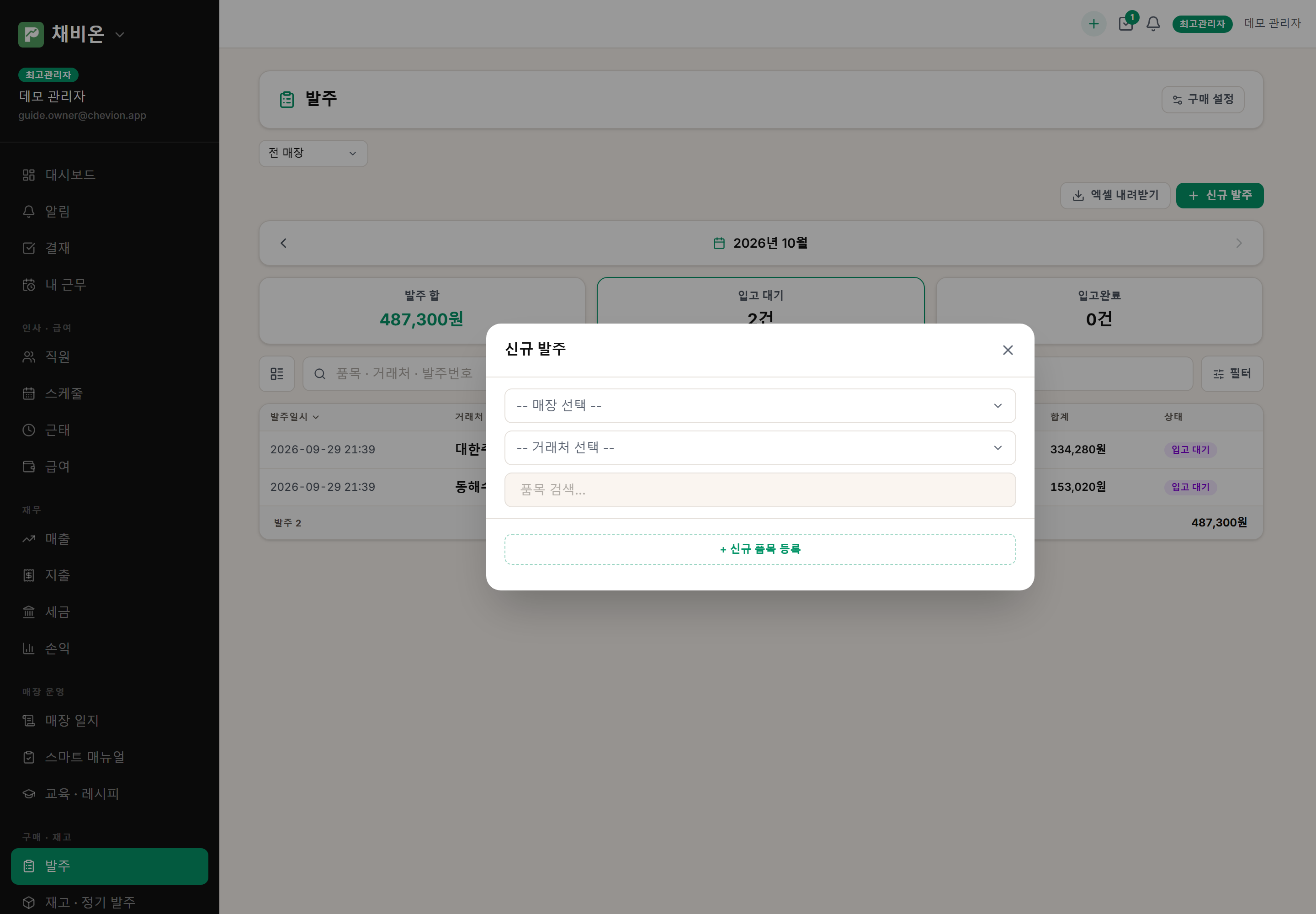The width and height of the screenshot is (1316, 914).
Task: Open the approval inbox icon with badge
Action: tap(1126, 23)
